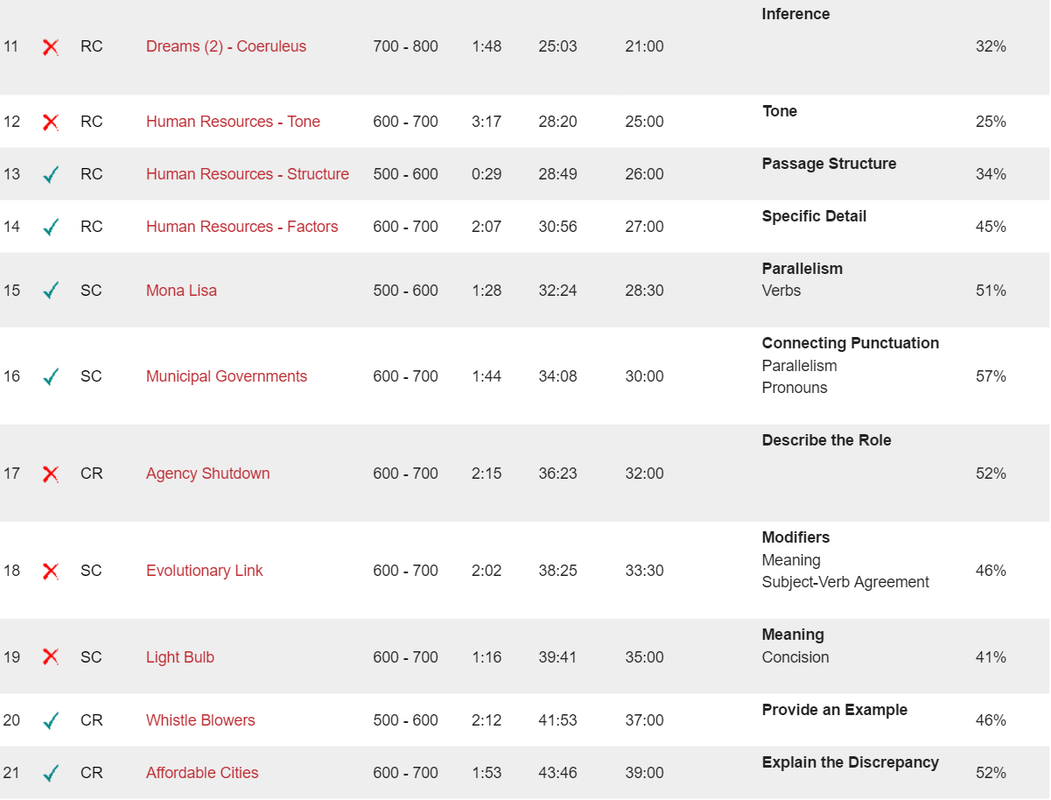The height and width of the screenshot is (800, 1051).
Task: Click the green checkmark beside Mona Lisa
Action: 51,290
